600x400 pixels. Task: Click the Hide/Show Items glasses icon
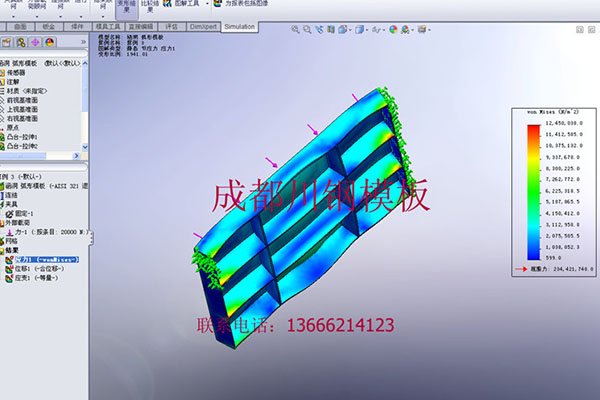(376, 29)
